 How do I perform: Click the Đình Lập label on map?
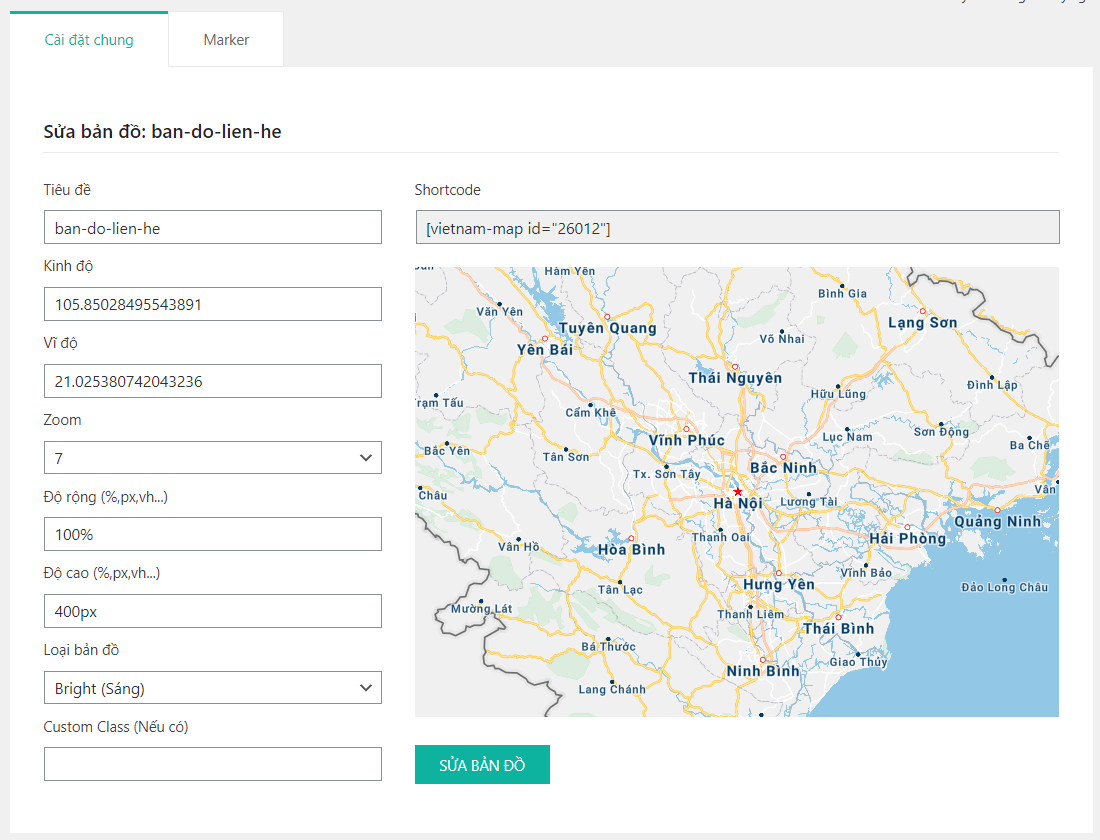[992, 385]
